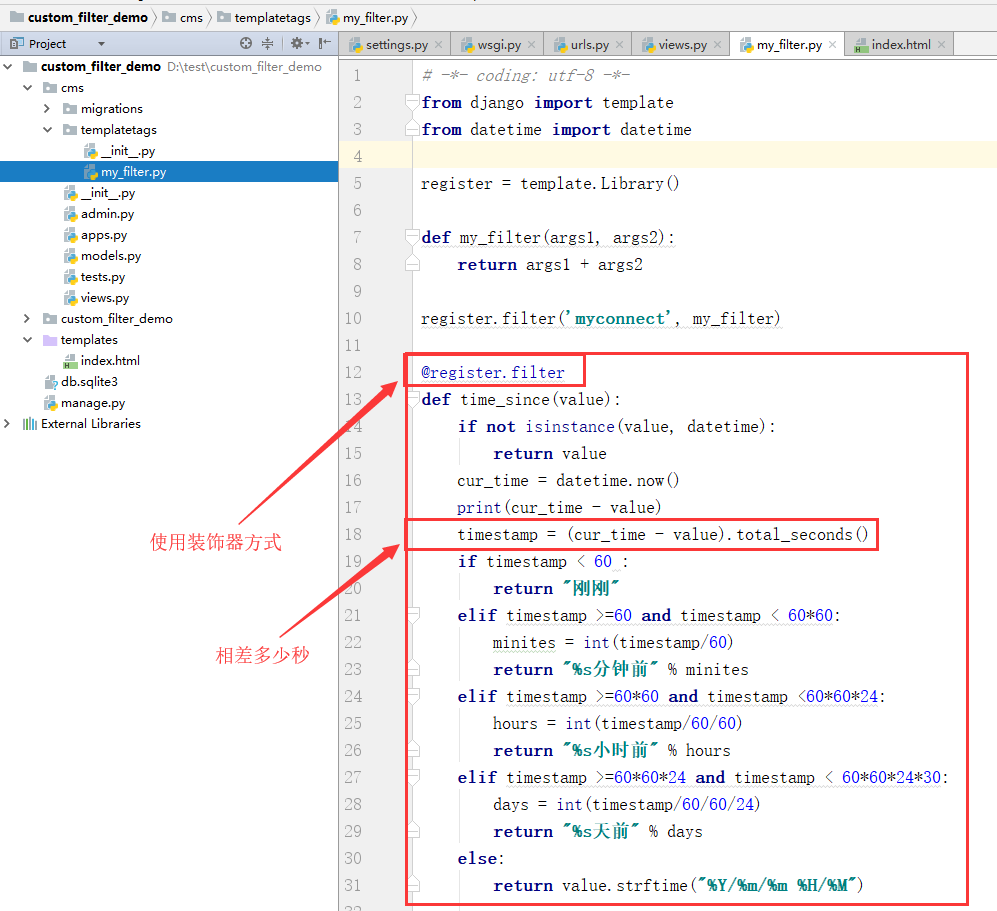Click the Project panel title label
This screenshot has width=997, height=911.
[x=47, y=43]
